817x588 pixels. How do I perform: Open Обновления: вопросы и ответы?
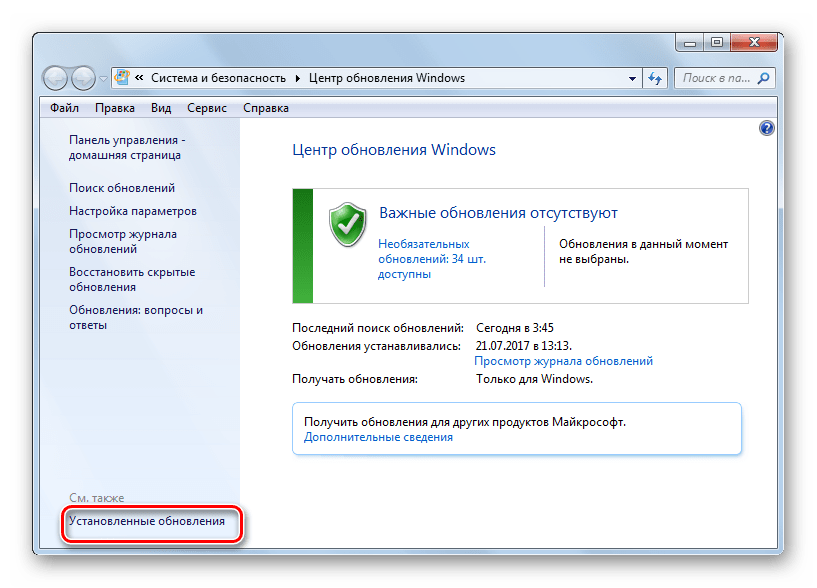[136, 317]
